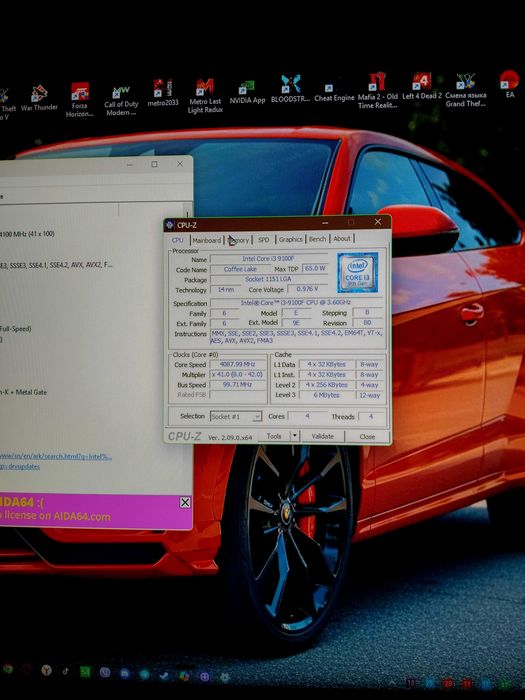The height and width of the screenshot is (700, 525).
Task: Click the Code Name value Coffee Lake
Action: click(240, 269)
